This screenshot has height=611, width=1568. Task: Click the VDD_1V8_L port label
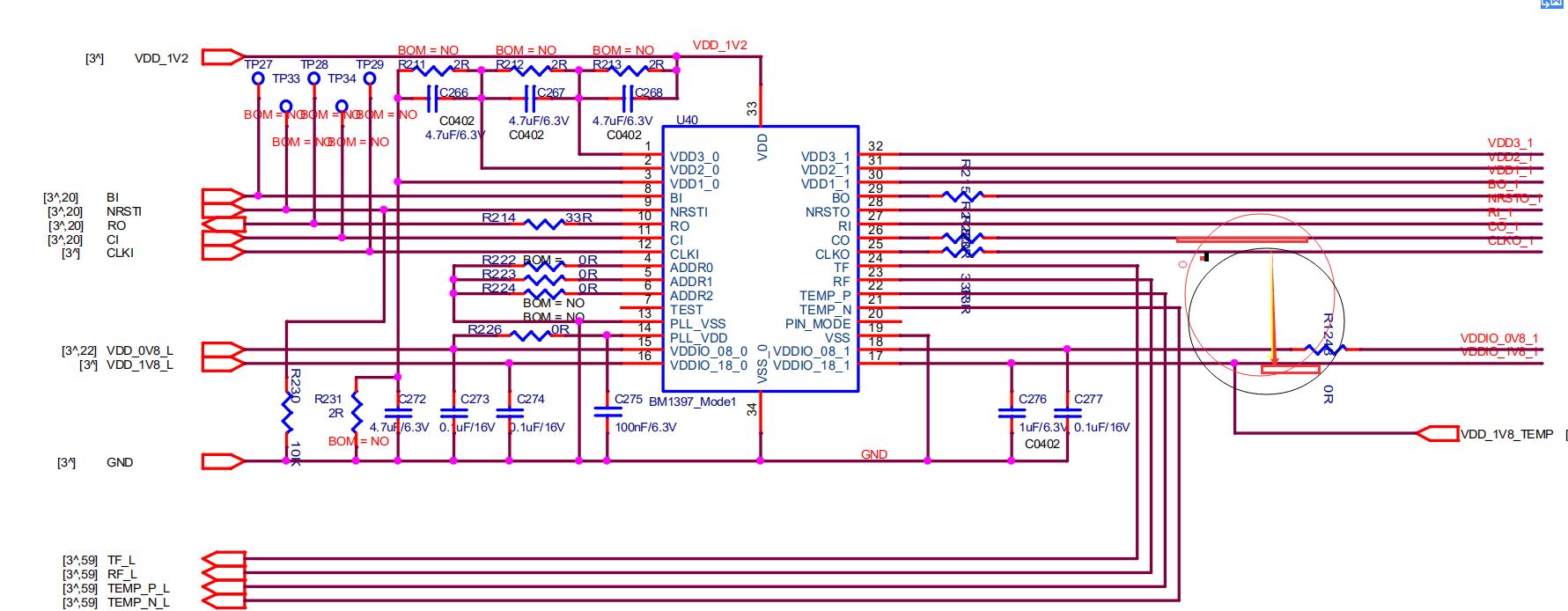pyautogui.click(x=140, y=364)
